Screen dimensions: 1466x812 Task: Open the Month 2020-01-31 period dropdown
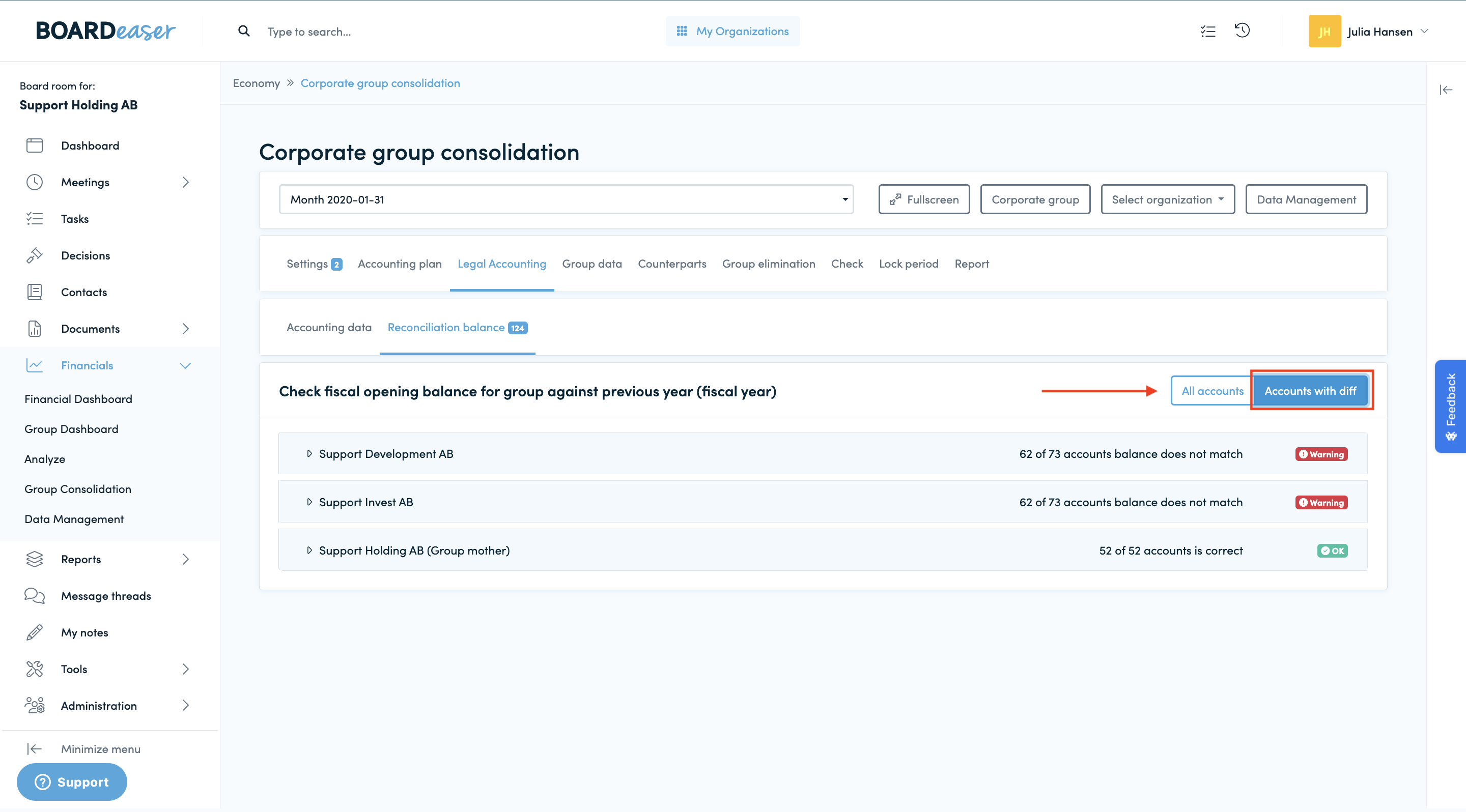[566, 199]
